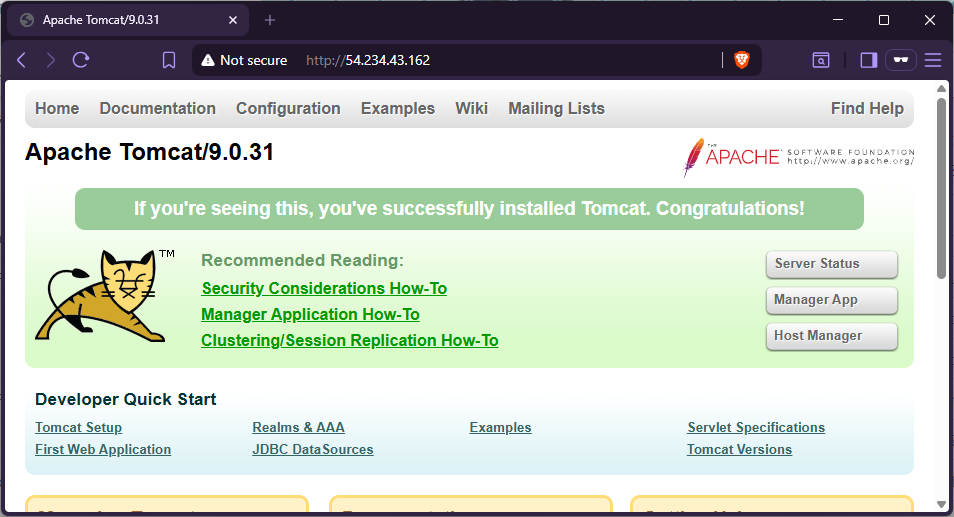Viewport: 954px width, 517px height.
Task: Open First Web Application link
Action: 103,449
